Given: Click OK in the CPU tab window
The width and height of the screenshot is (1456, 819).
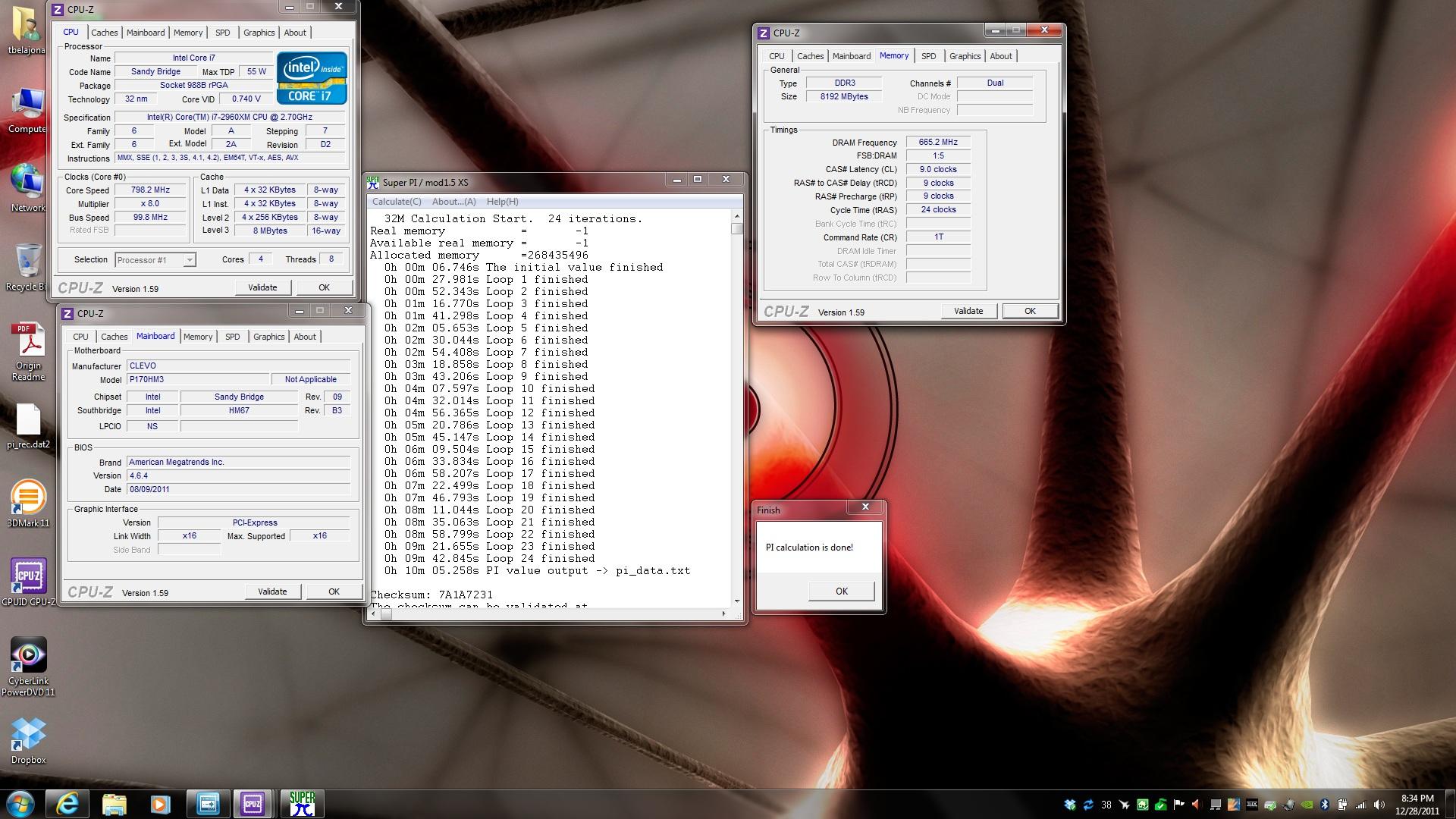Looking at the screenshot, I should [324, 287].
